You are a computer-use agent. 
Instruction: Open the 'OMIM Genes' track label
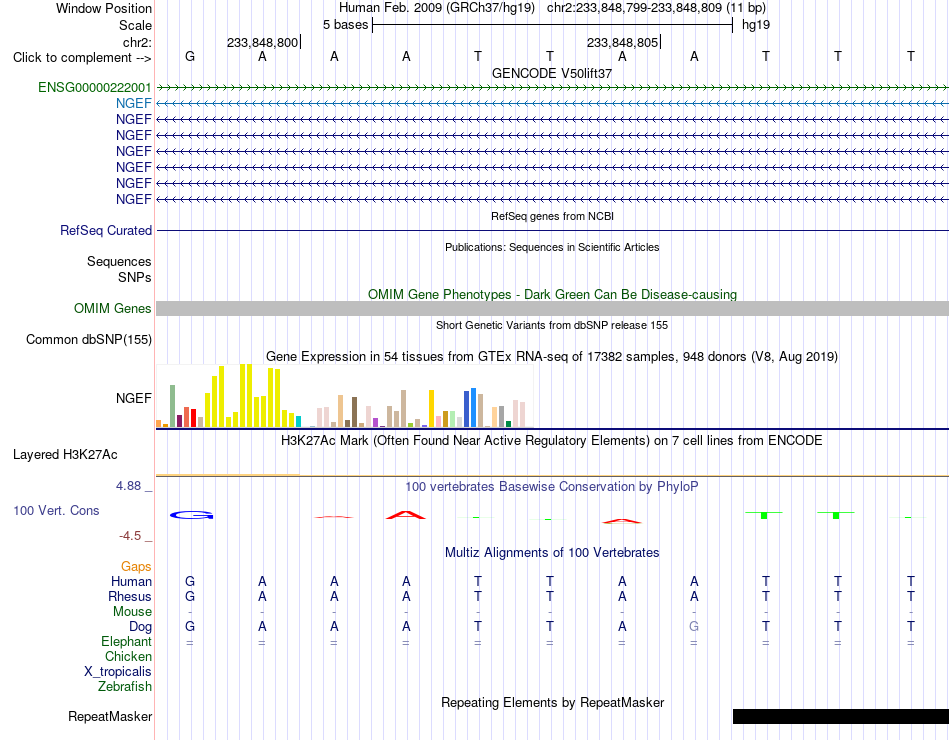pos(112,308)
